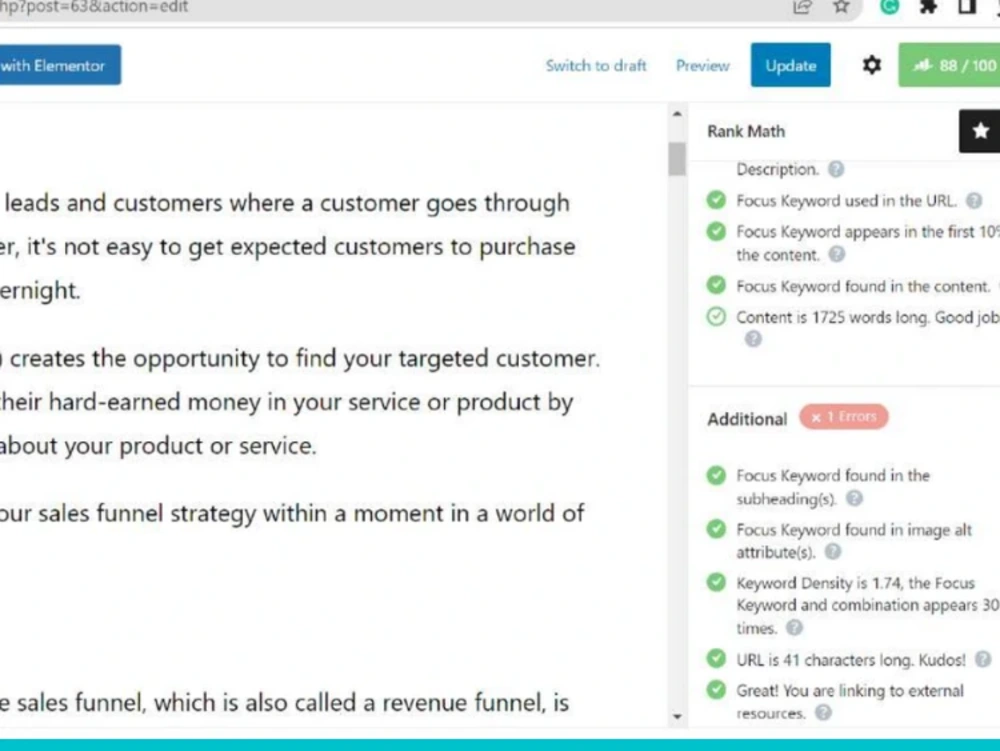Click help icon after 'the content.' first 10% line
This screenshot has height=751, width=1000.
coord(836,254)
